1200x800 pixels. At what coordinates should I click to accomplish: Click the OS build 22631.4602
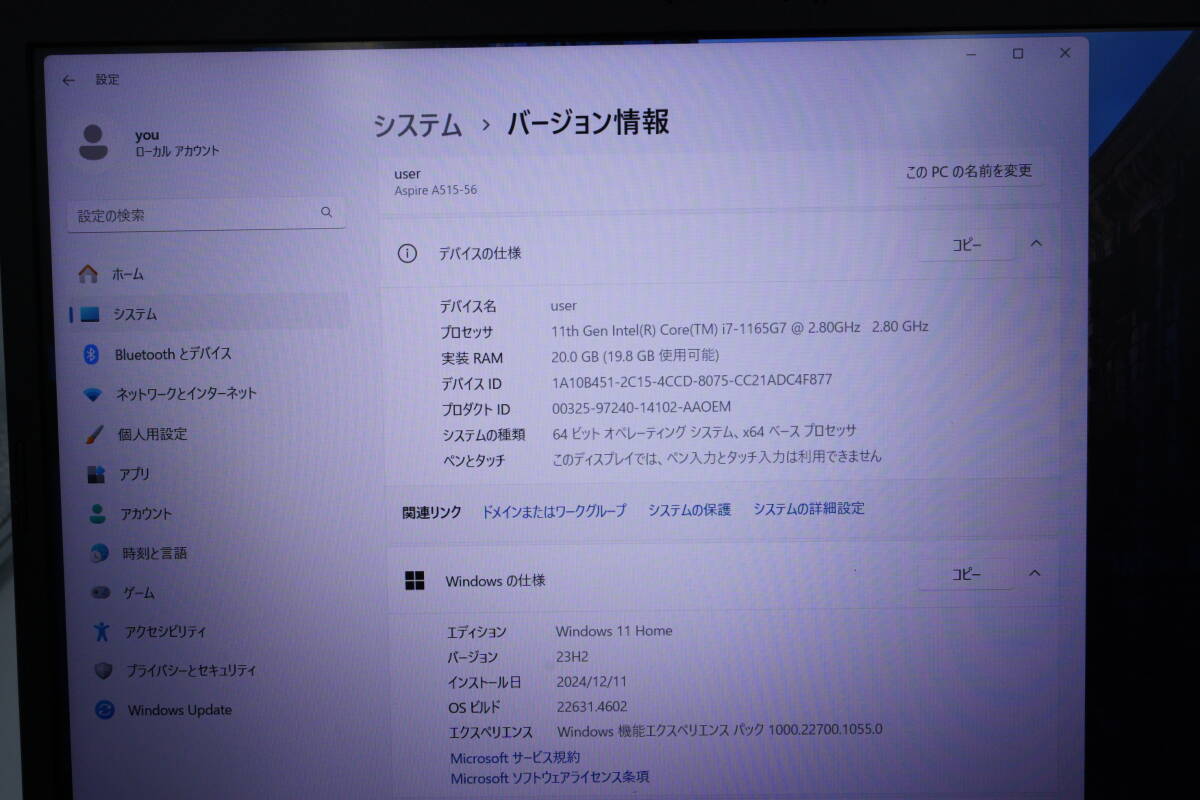[x=592, y=706]
